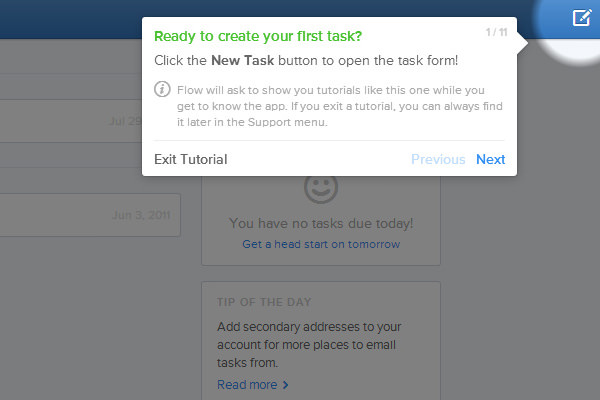This screenshot has height=400, width=600.
Task: Click the TIP OF THE DAY heading
Action: [264, 302]
